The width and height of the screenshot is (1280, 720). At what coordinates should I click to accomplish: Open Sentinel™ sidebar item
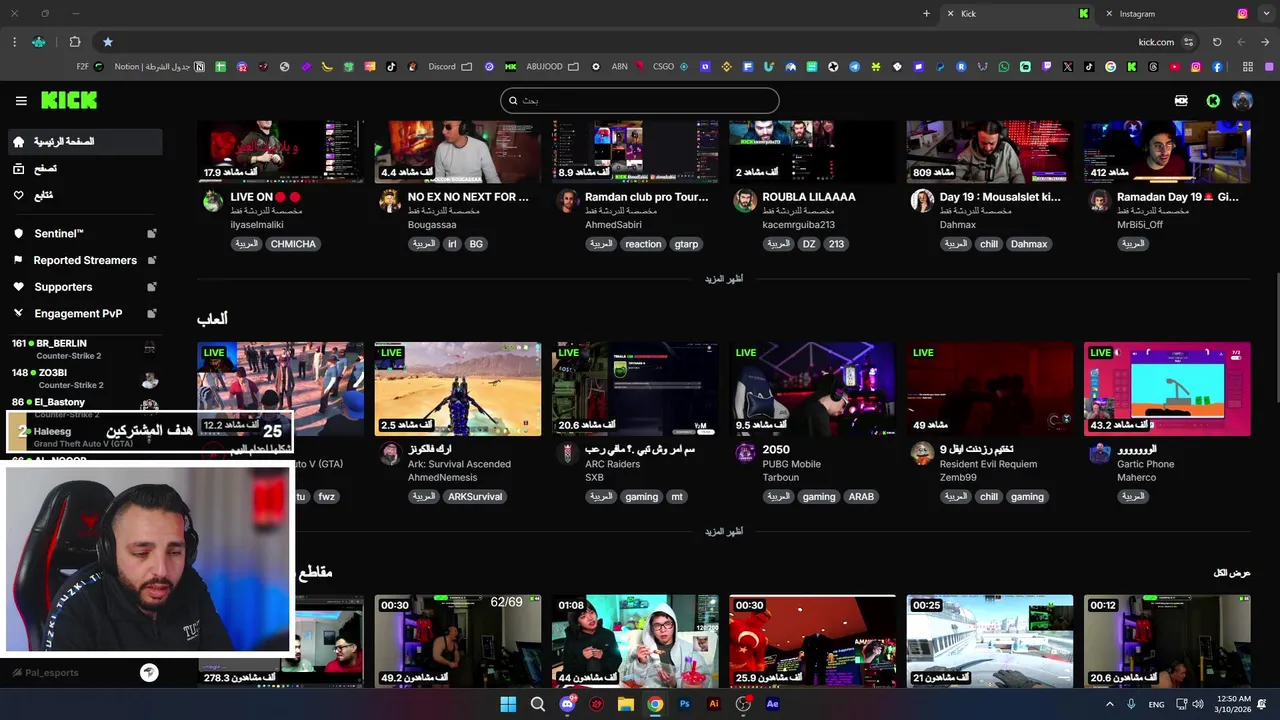pyautogui.click(x=59, y=233)
